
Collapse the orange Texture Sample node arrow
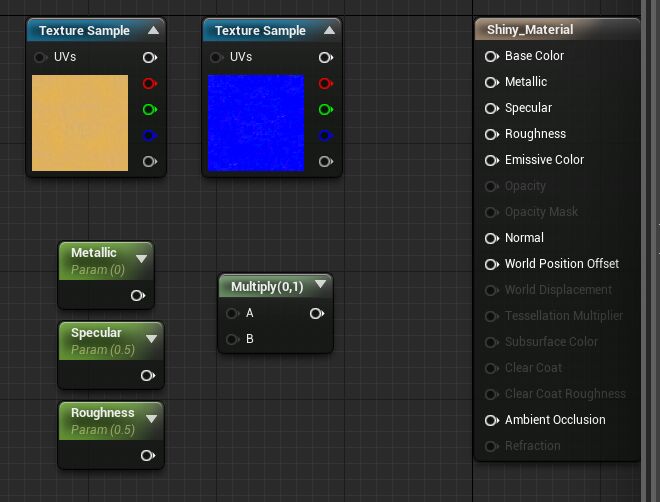click(153, 31)
